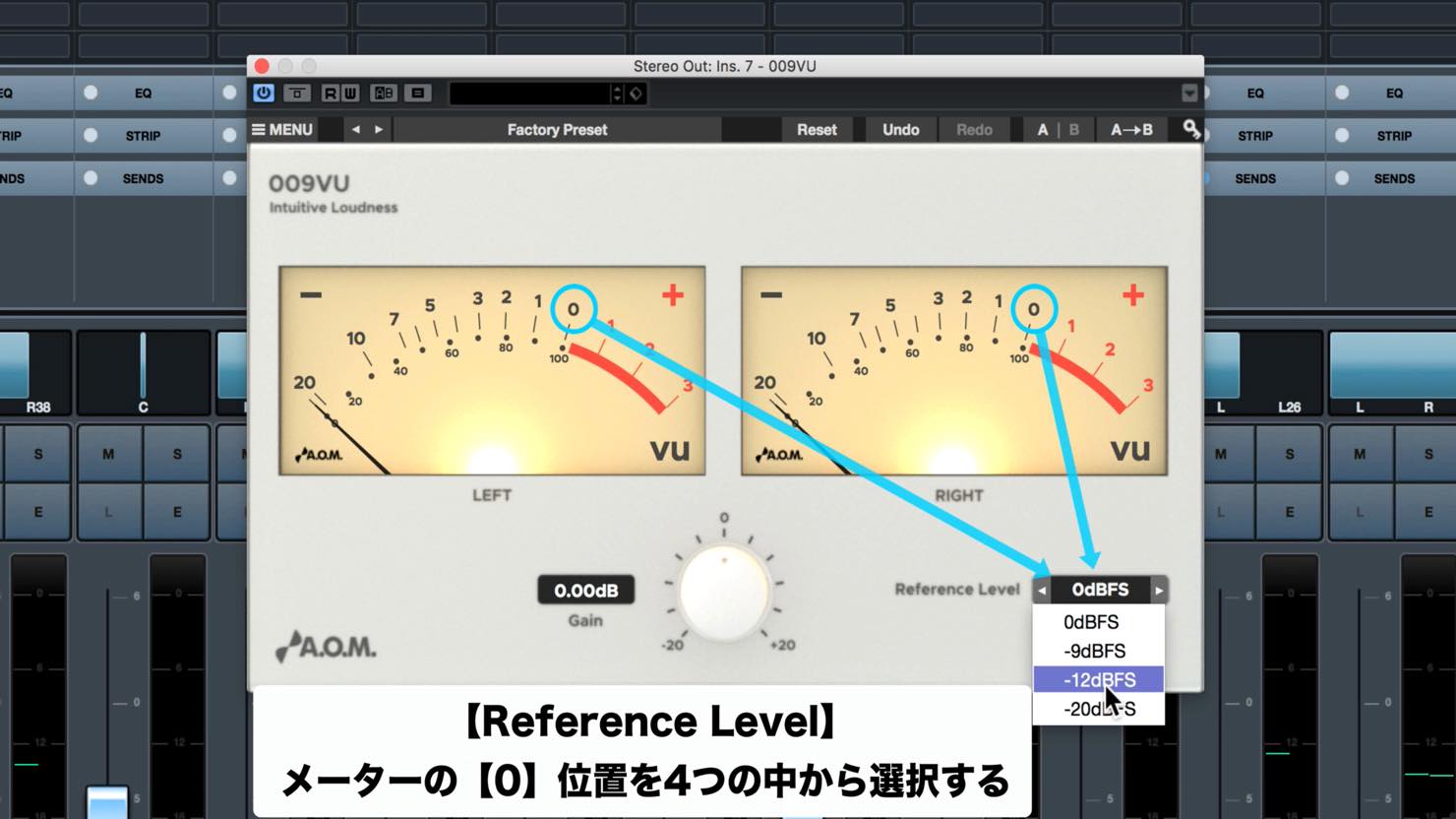Open Edit settings E on channel panned C

tap(177, 512)
